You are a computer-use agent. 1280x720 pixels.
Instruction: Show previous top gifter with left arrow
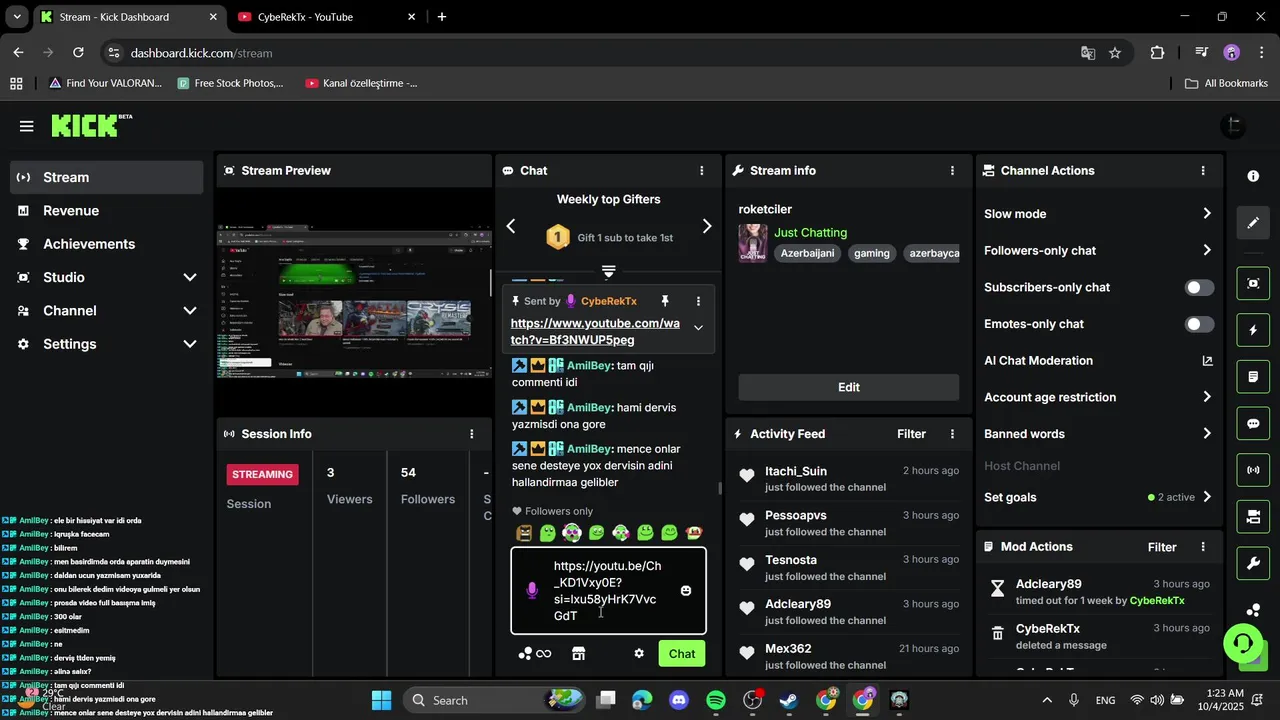pos(511,226)
